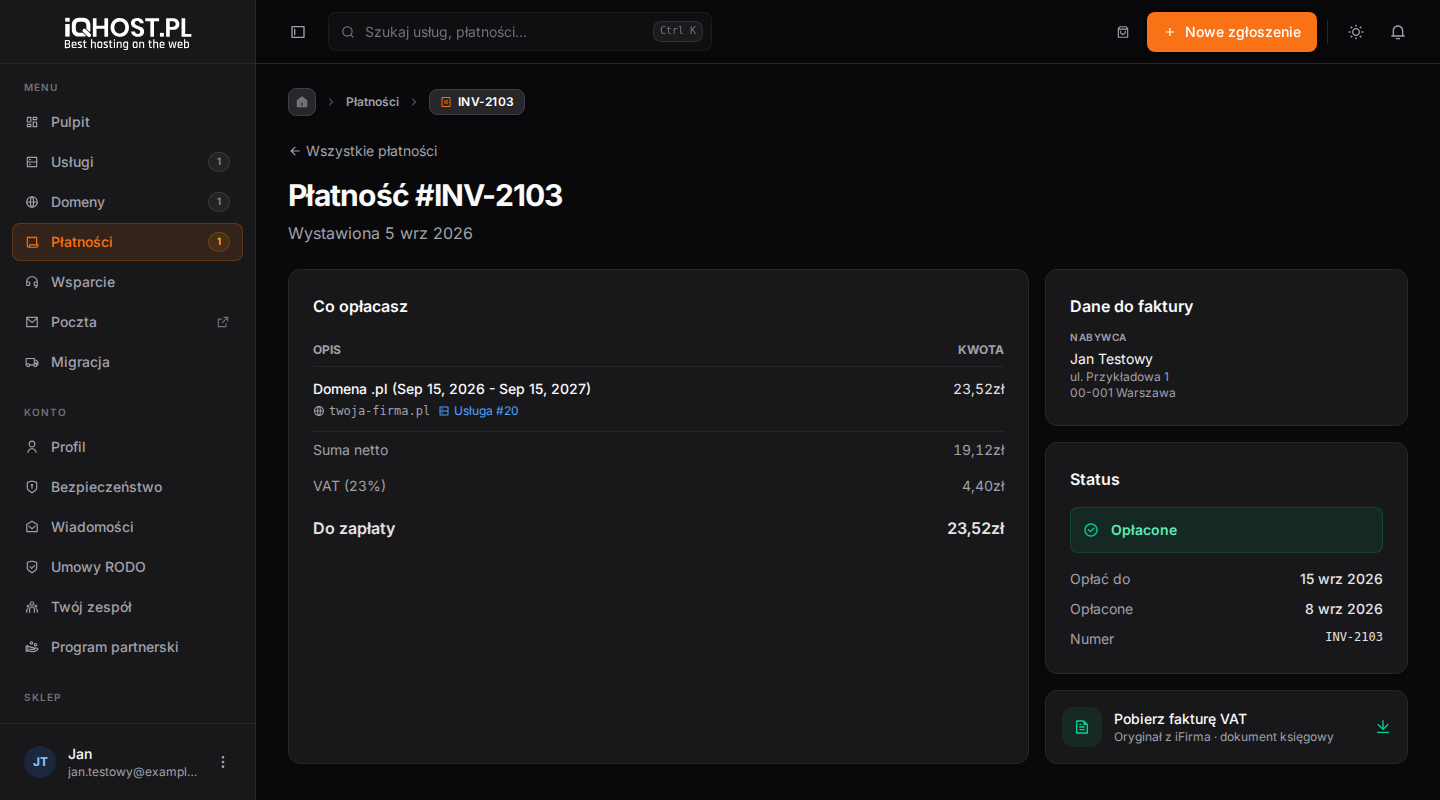Click the Opłacone status badge
This screenshot has width=1440, height=800.
(1226, 530)
